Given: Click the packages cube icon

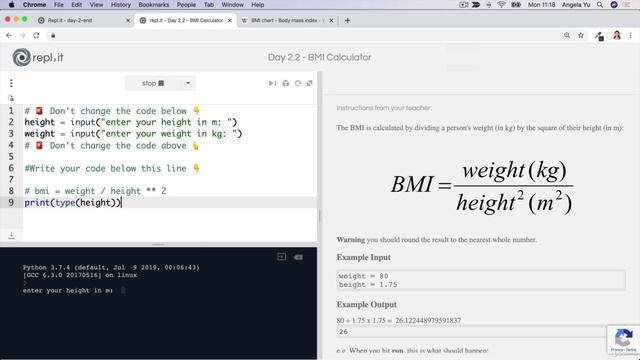Looking at the screenshot, I should [x=286, y=83].
